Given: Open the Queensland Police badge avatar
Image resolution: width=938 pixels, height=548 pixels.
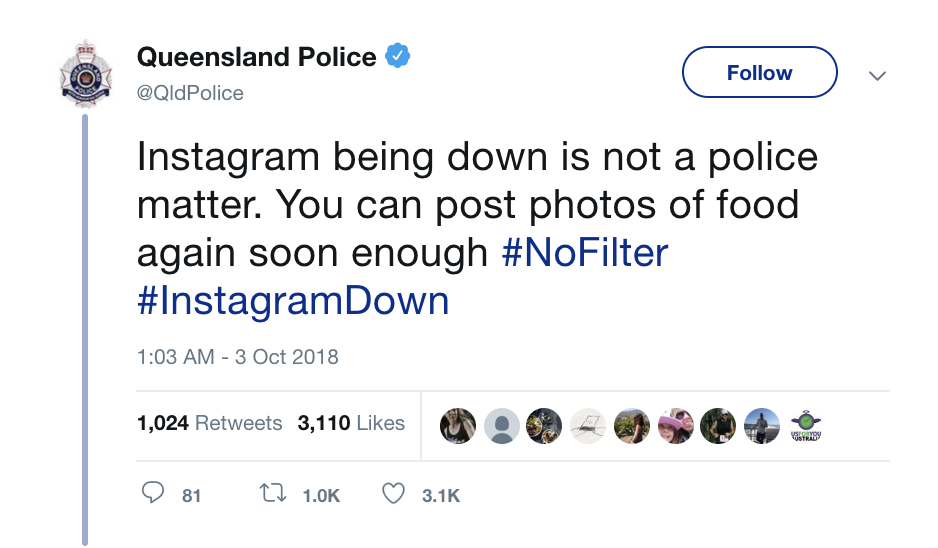Looking at the screenshot, I should 86,75.
